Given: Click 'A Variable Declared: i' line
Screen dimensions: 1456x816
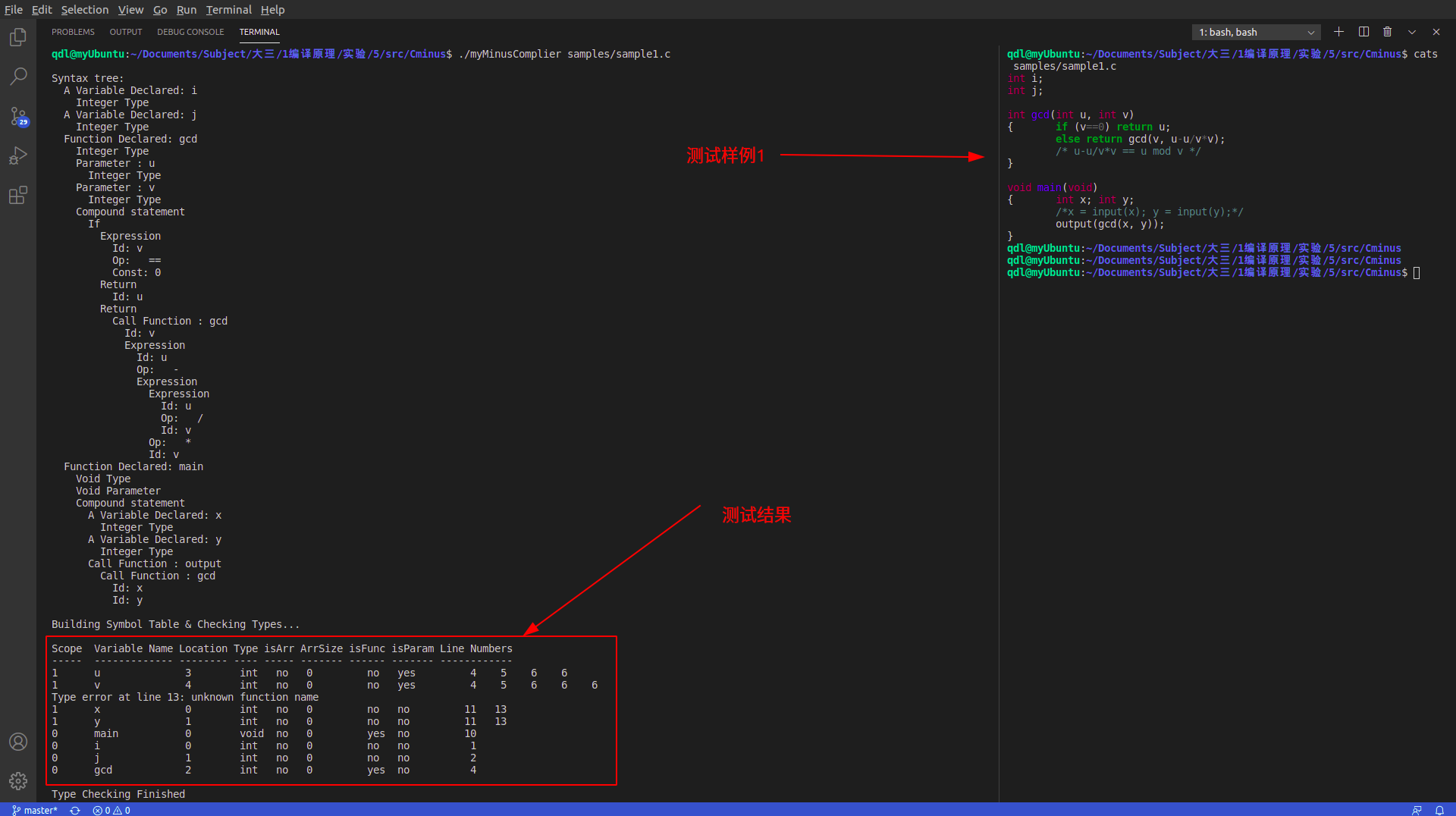Looking at the screenshot, I should coord(130,90).
